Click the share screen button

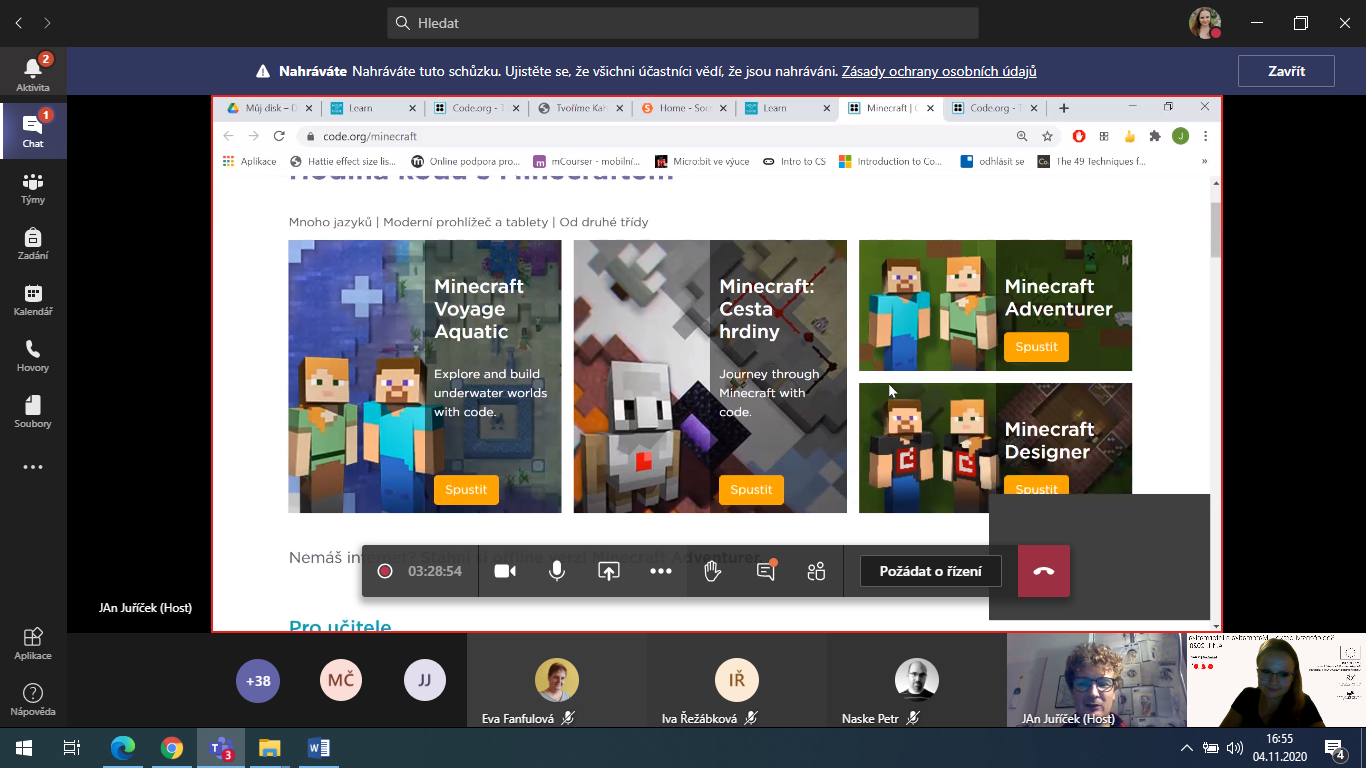pyautogui.click(x=609, y=571)
